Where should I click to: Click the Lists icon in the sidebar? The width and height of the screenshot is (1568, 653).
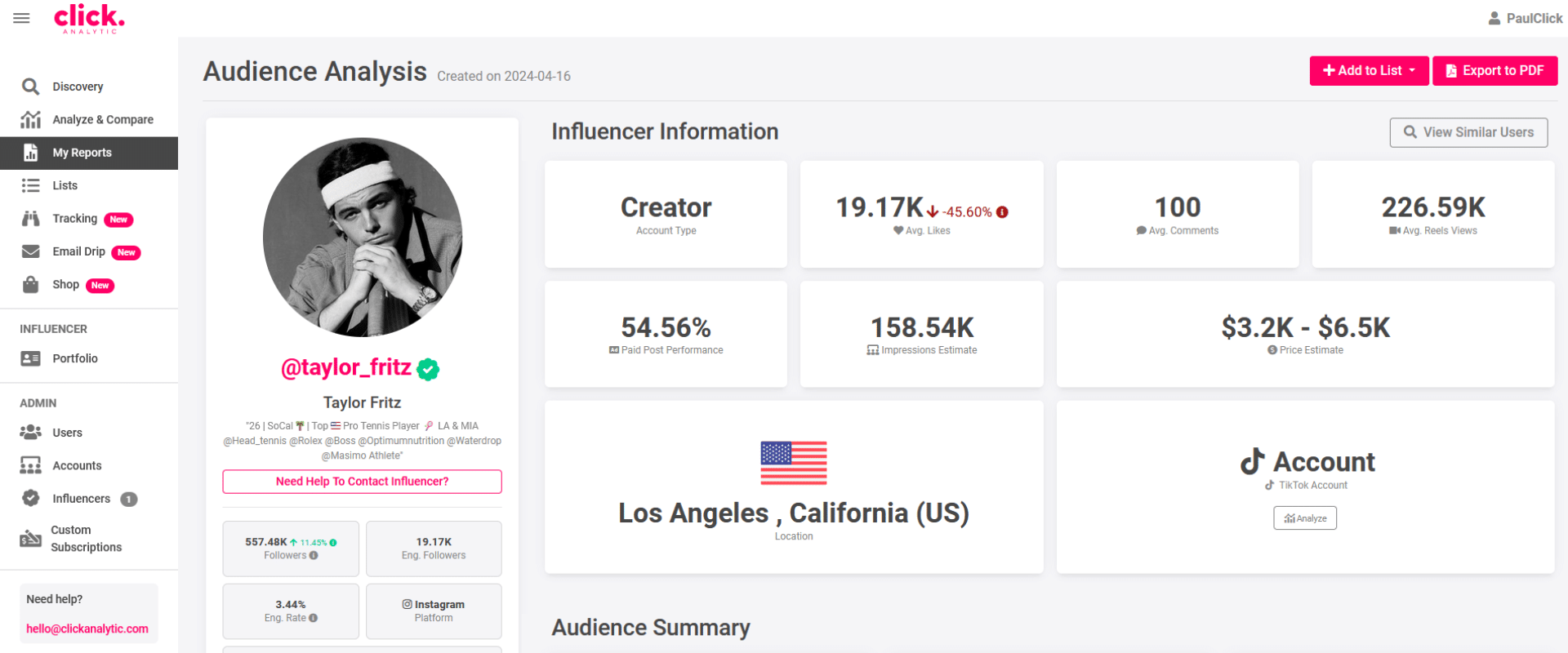click(x=30, y=185)
